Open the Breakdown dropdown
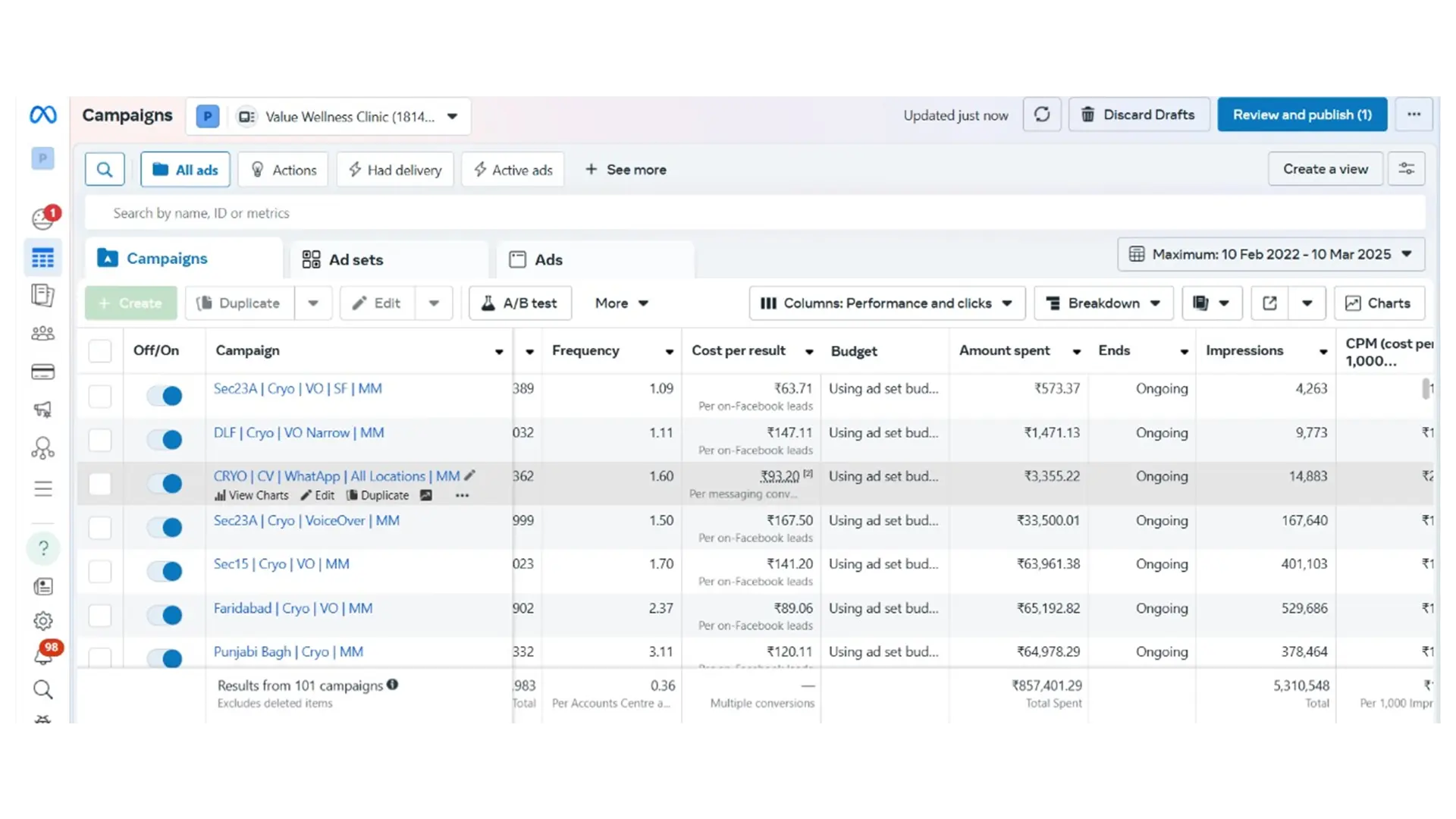1456x819 pixels. [x=1104, y=303]
